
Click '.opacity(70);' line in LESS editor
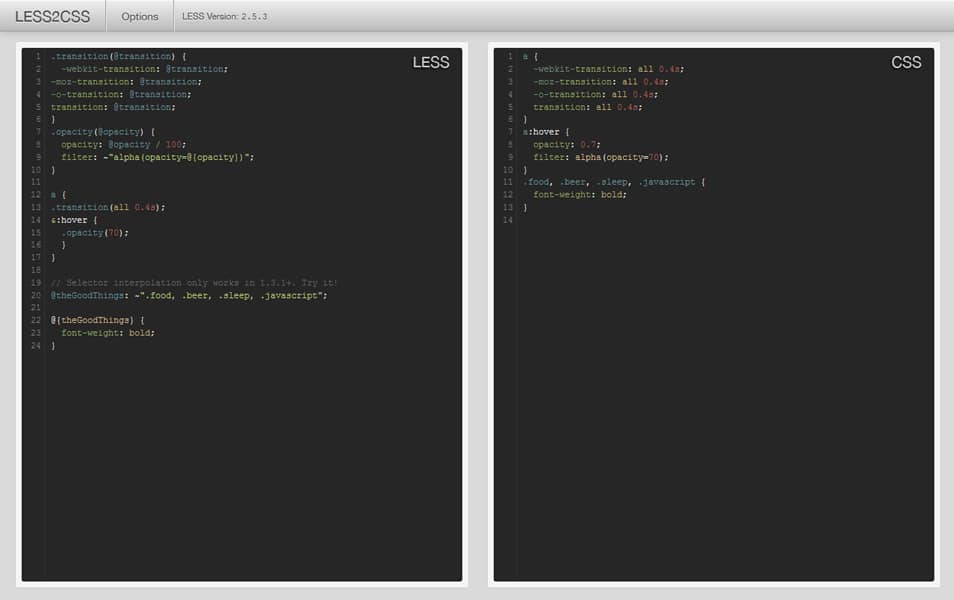point(95,233)
